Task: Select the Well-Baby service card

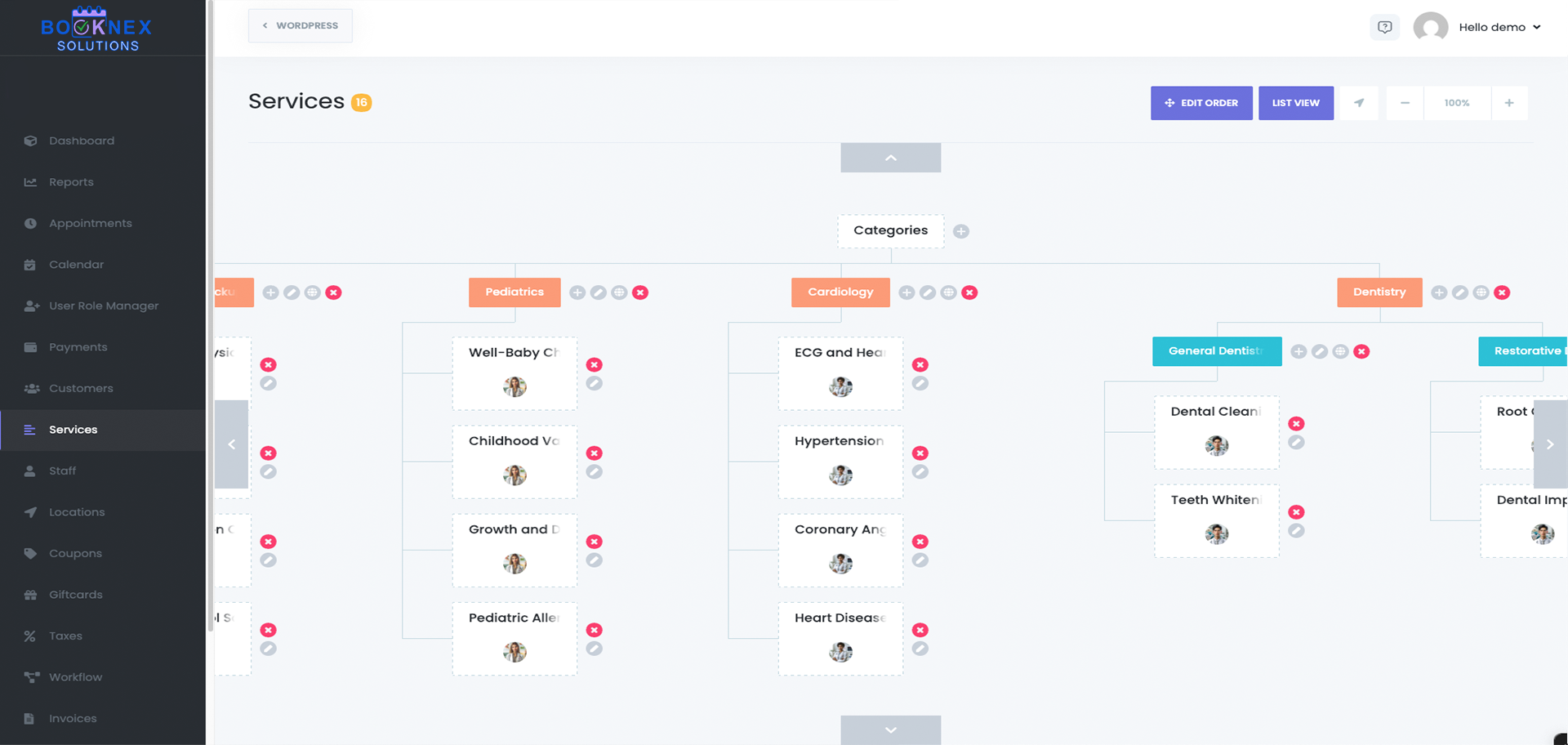Action: 514,373
